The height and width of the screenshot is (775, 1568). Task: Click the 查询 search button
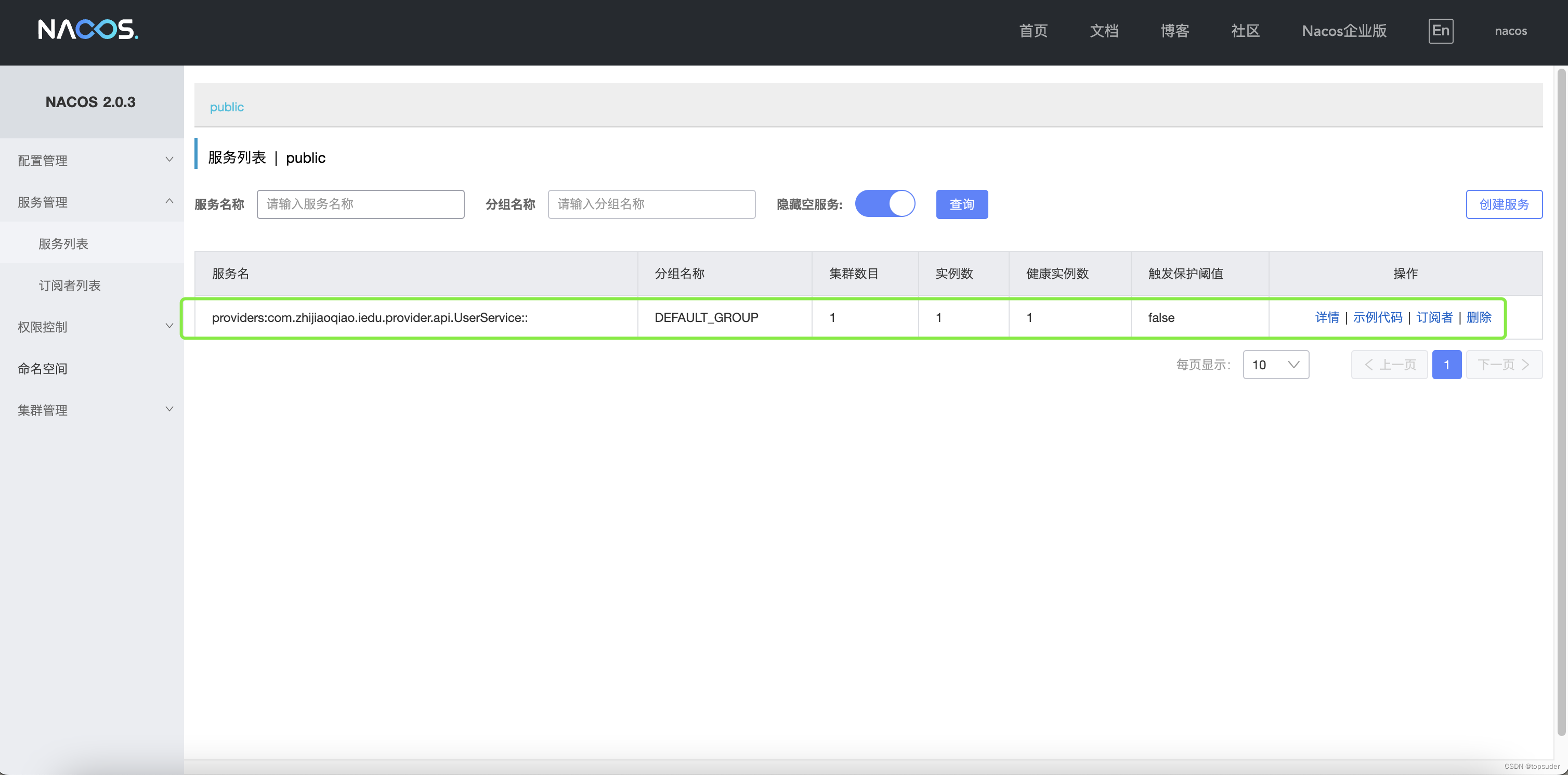[962, 204]
